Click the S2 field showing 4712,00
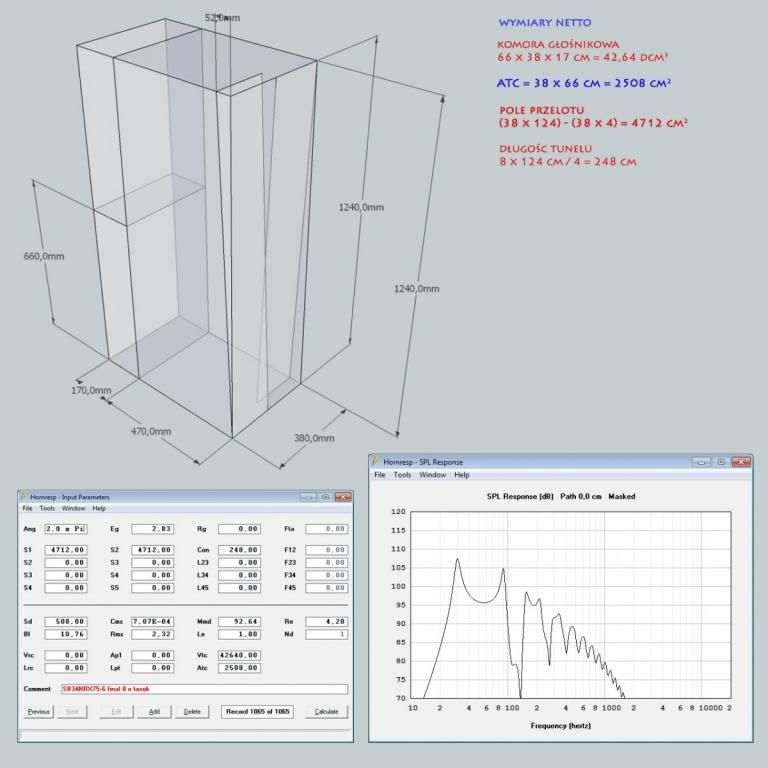 [x=152, y=550]
